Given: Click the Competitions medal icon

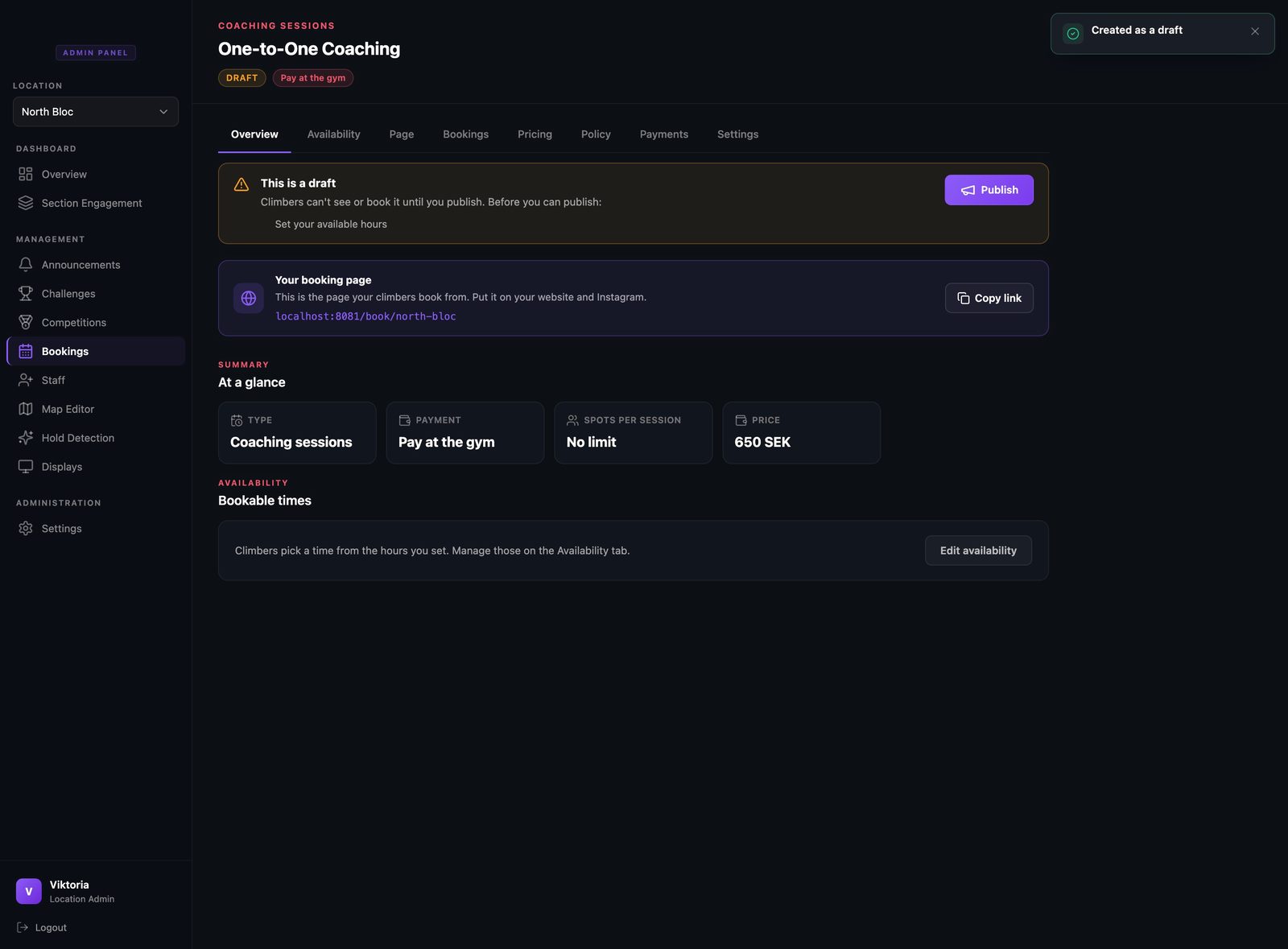Looking at the screenshot, I should [26, 323].
